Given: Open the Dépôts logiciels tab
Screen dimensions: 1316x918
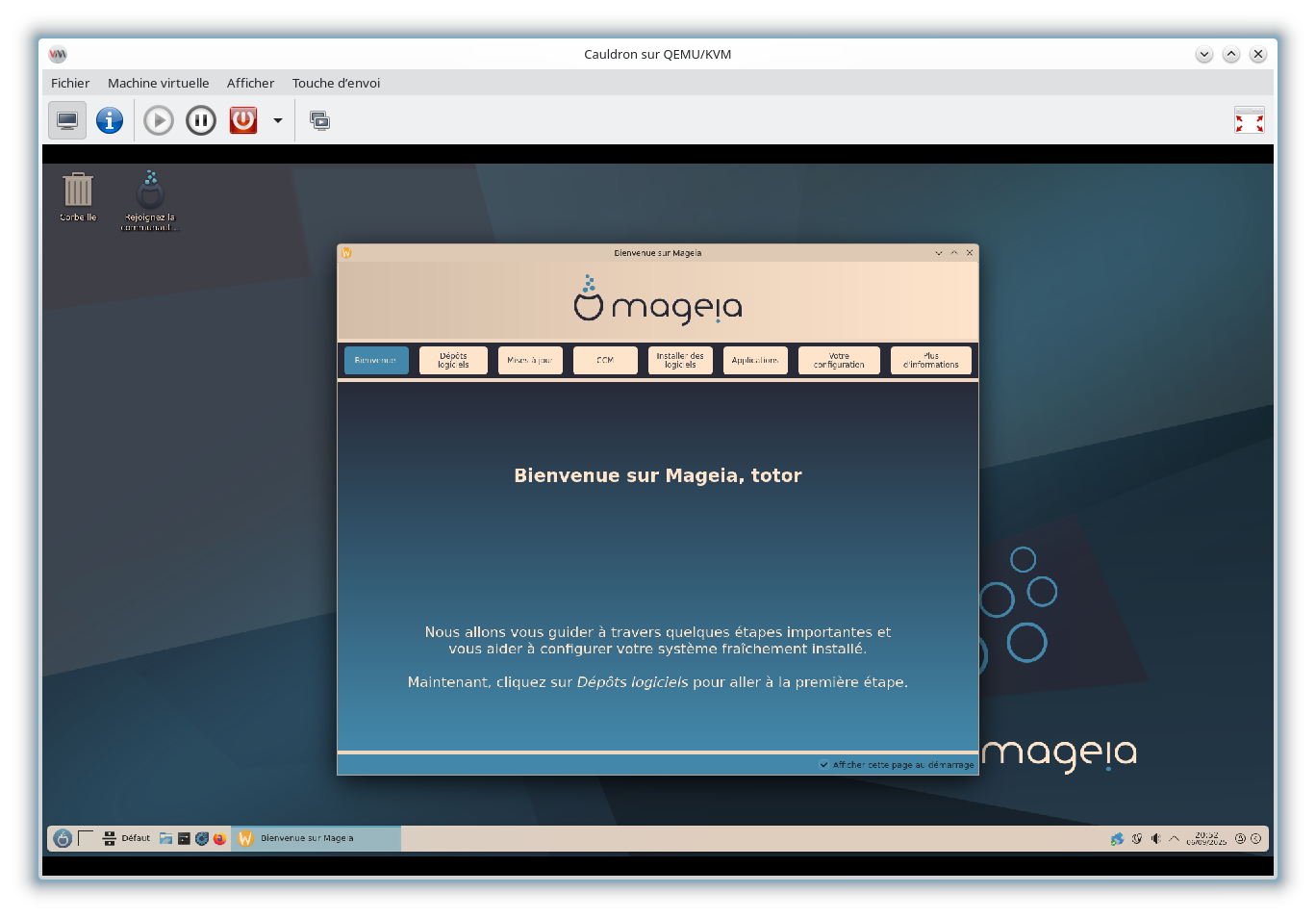Looking at the screenshot, I should tap(453, 360).
